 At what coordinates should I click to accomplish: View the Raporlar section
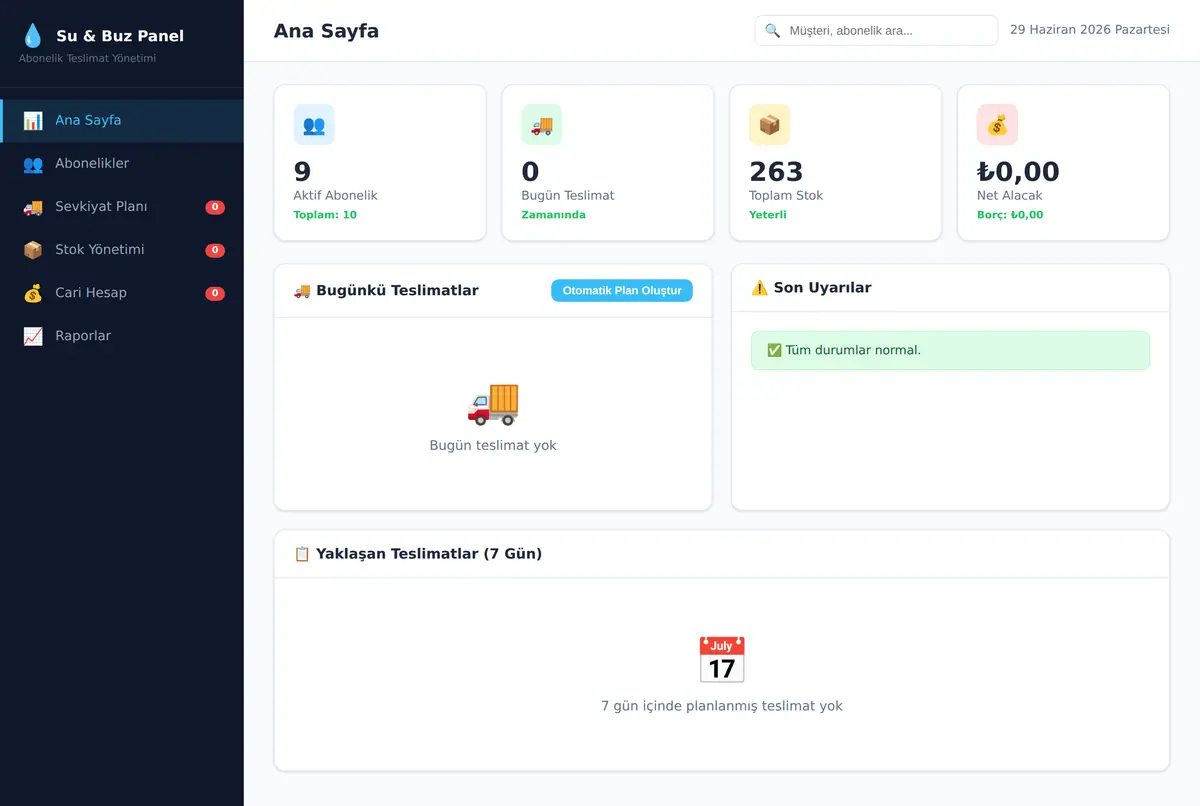[x=122, y=336]
